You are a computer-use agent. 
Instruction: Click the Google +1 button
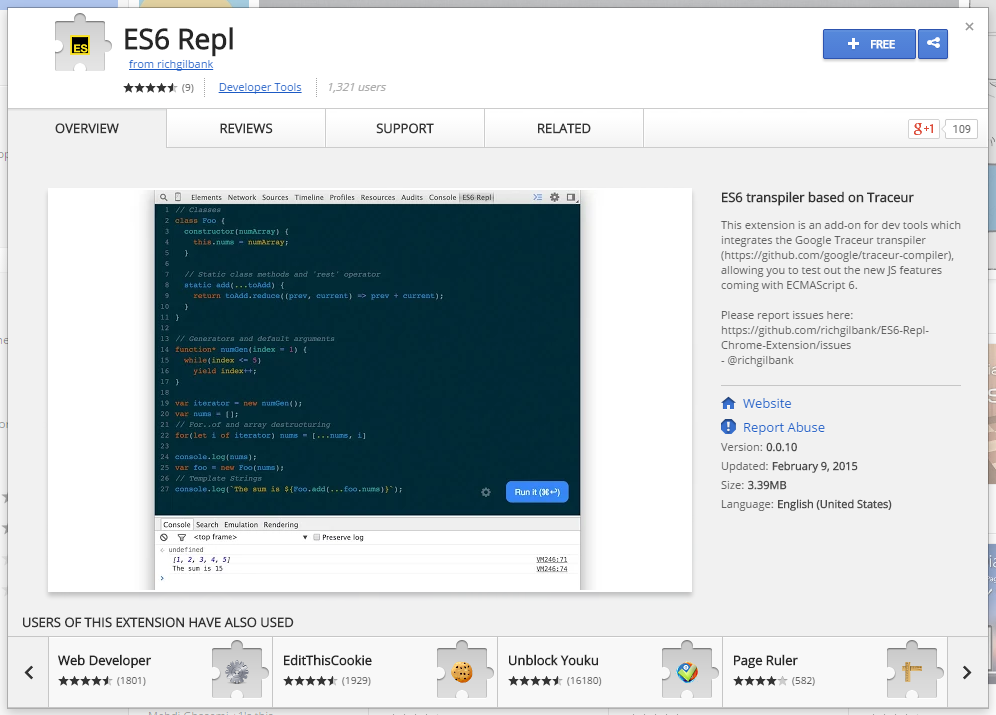coord(924,129)
